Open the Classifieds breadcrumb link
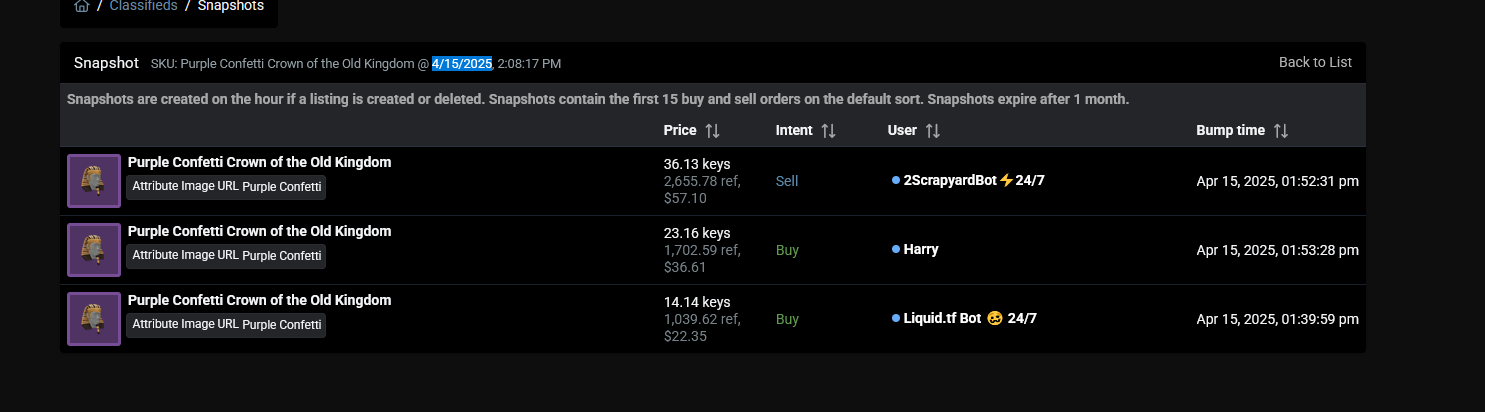Viewport: 1485px width, 412px height. tap(143, 6)
